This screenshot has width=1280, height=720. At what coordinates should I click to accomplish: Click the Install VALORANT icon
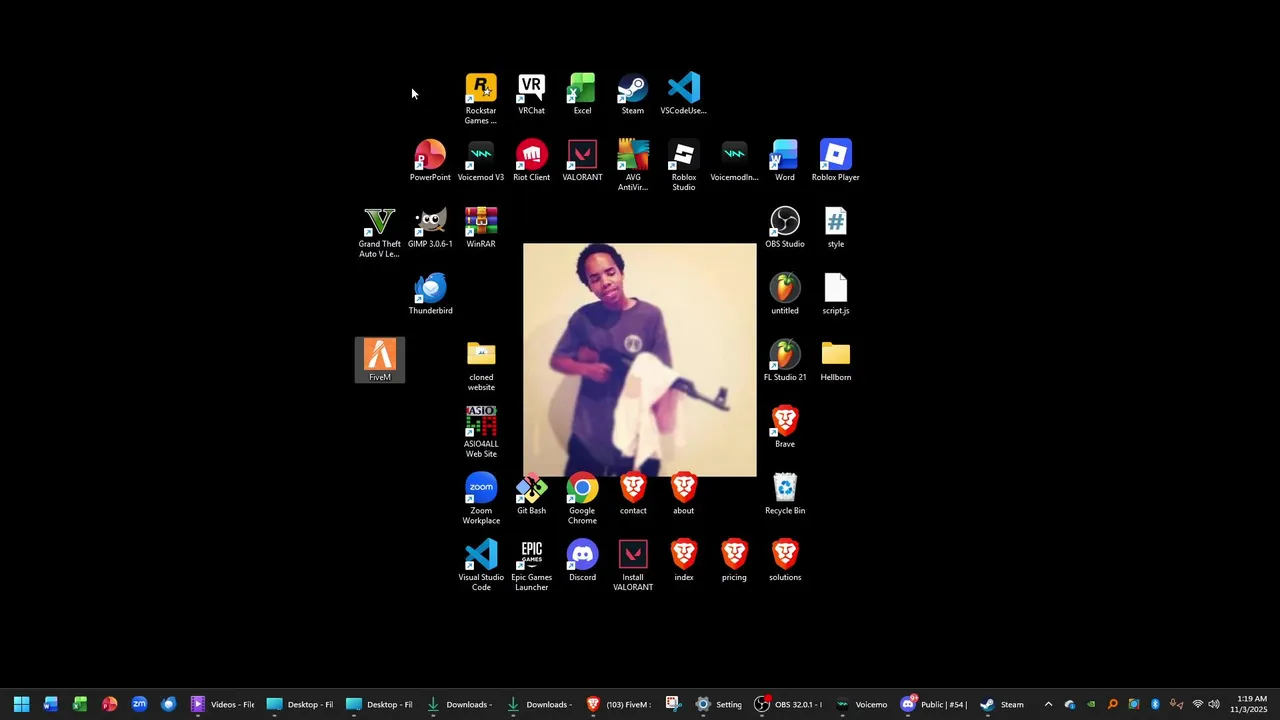(633, 566)
